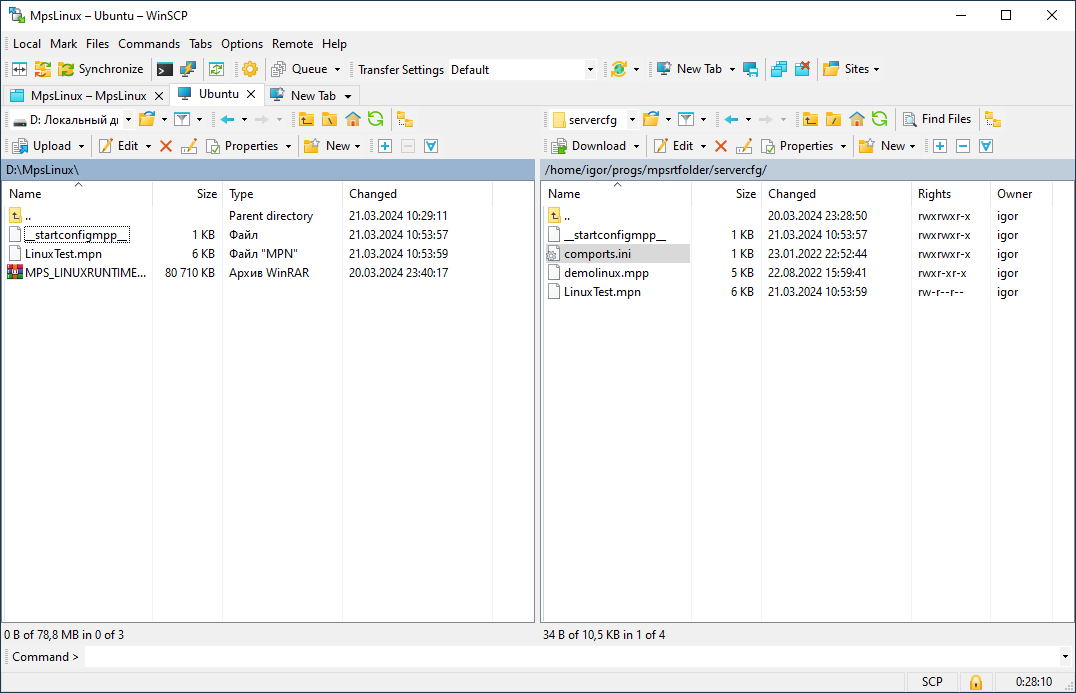Click the Upload button
Image resolution: width=1076 pixels, height=693 pixels.
42,146
